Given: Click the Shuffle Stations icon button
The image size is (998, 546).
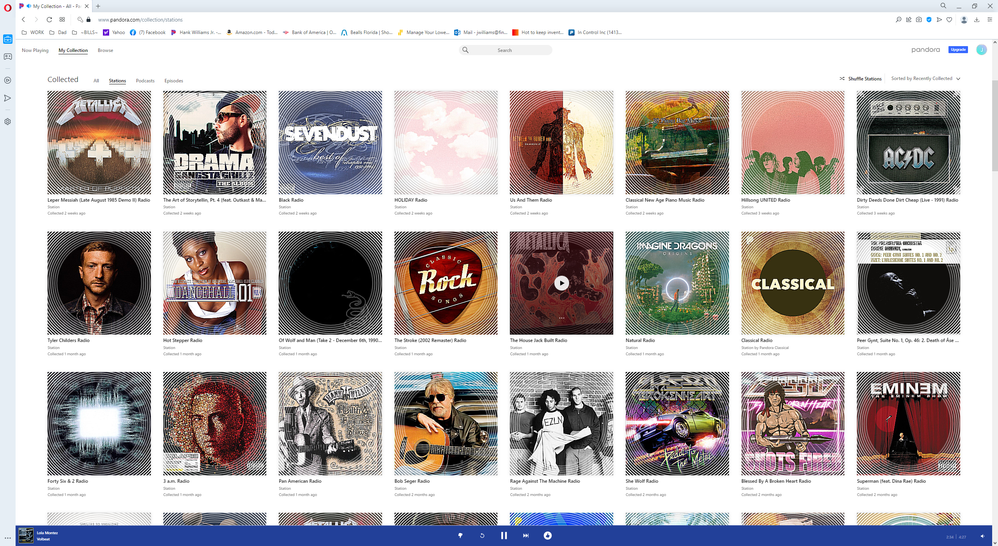Looking at the screenshot, I should 842,78.
